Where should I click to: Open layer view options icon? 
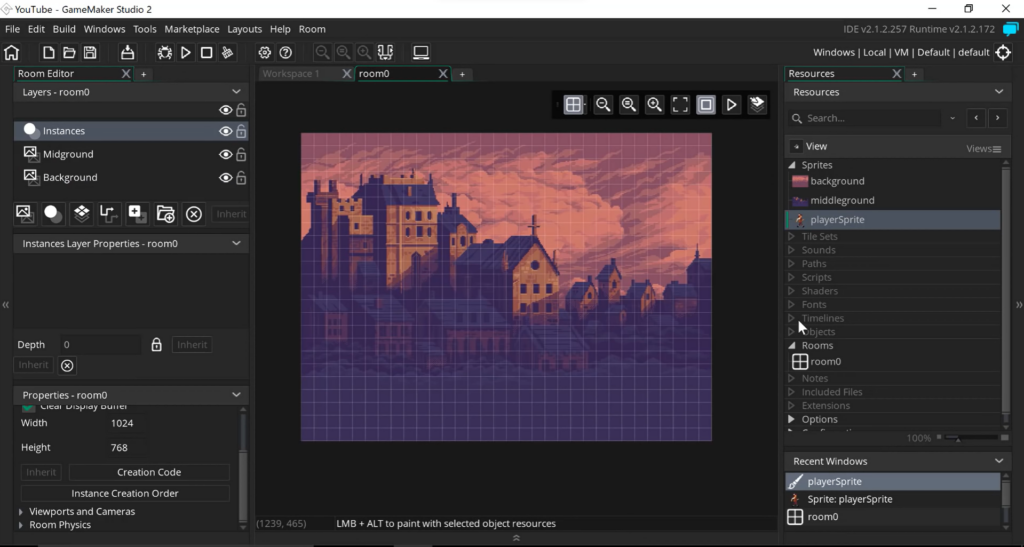click(x=757, y=104)
